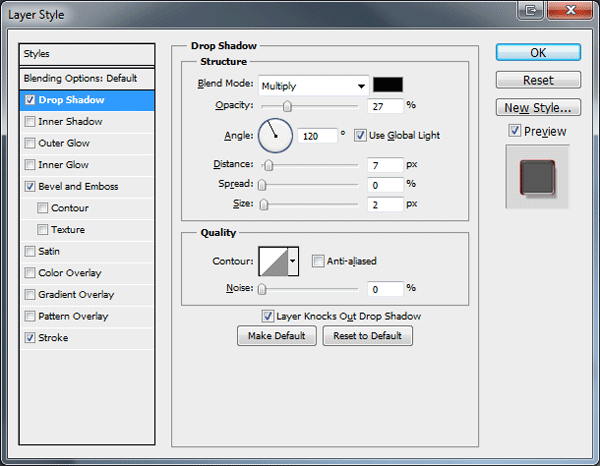Enable Anti-aliased checkbox

tap(318, 261)
